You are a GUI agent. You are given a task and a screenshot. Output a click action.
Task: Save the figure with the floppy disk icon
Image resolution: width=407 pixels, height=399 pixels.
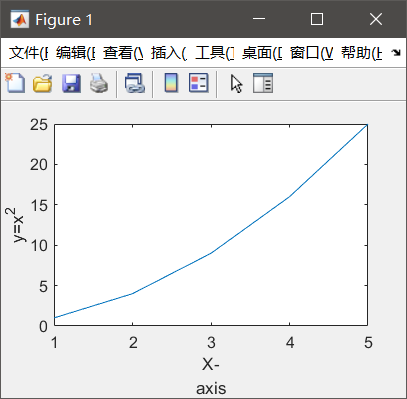coord(71,83)
